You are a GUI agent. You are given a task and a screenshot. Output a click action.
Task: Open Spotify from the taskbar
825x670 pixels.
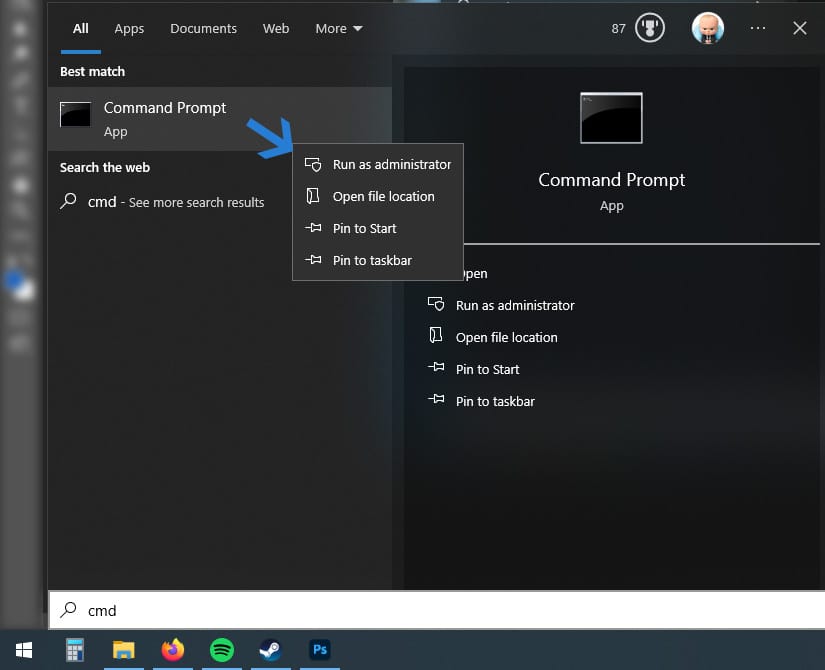222,651
